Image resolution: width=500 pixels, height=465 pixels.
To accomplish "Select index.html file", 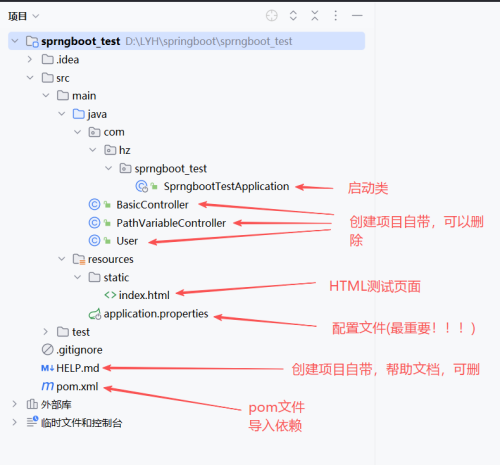I will point(144,295).
